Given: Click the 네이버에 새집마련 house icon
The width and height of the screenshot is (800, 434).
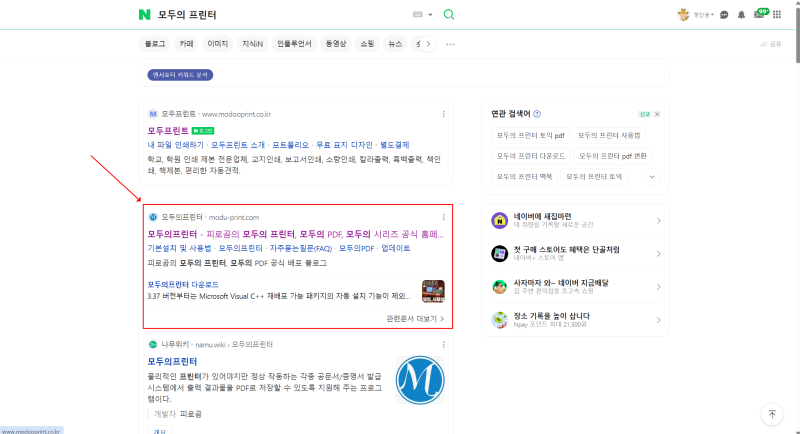Looking at the screenshot, I should tap(499, 221).
